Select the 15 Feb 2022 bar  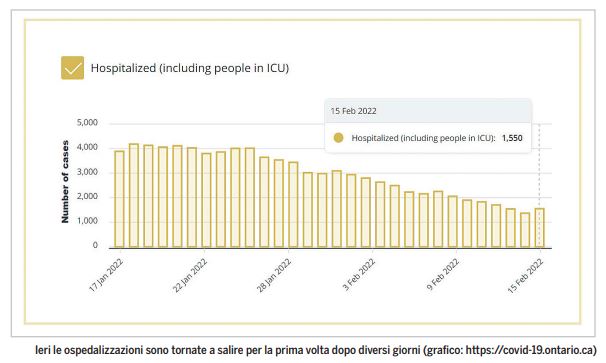pyautogui.click(x=540, y=228)
